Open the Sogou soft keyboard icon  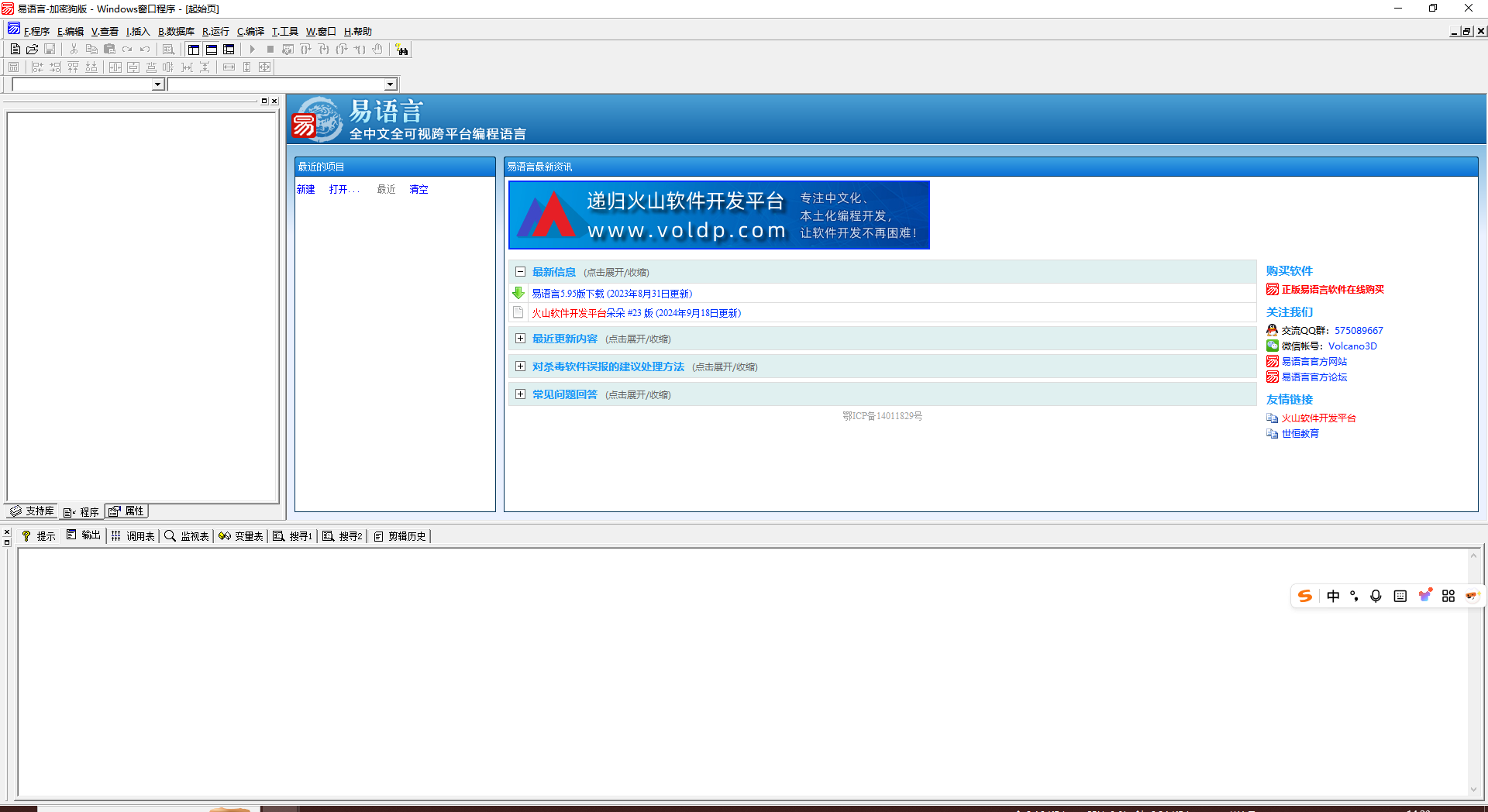coord(1400,596)
